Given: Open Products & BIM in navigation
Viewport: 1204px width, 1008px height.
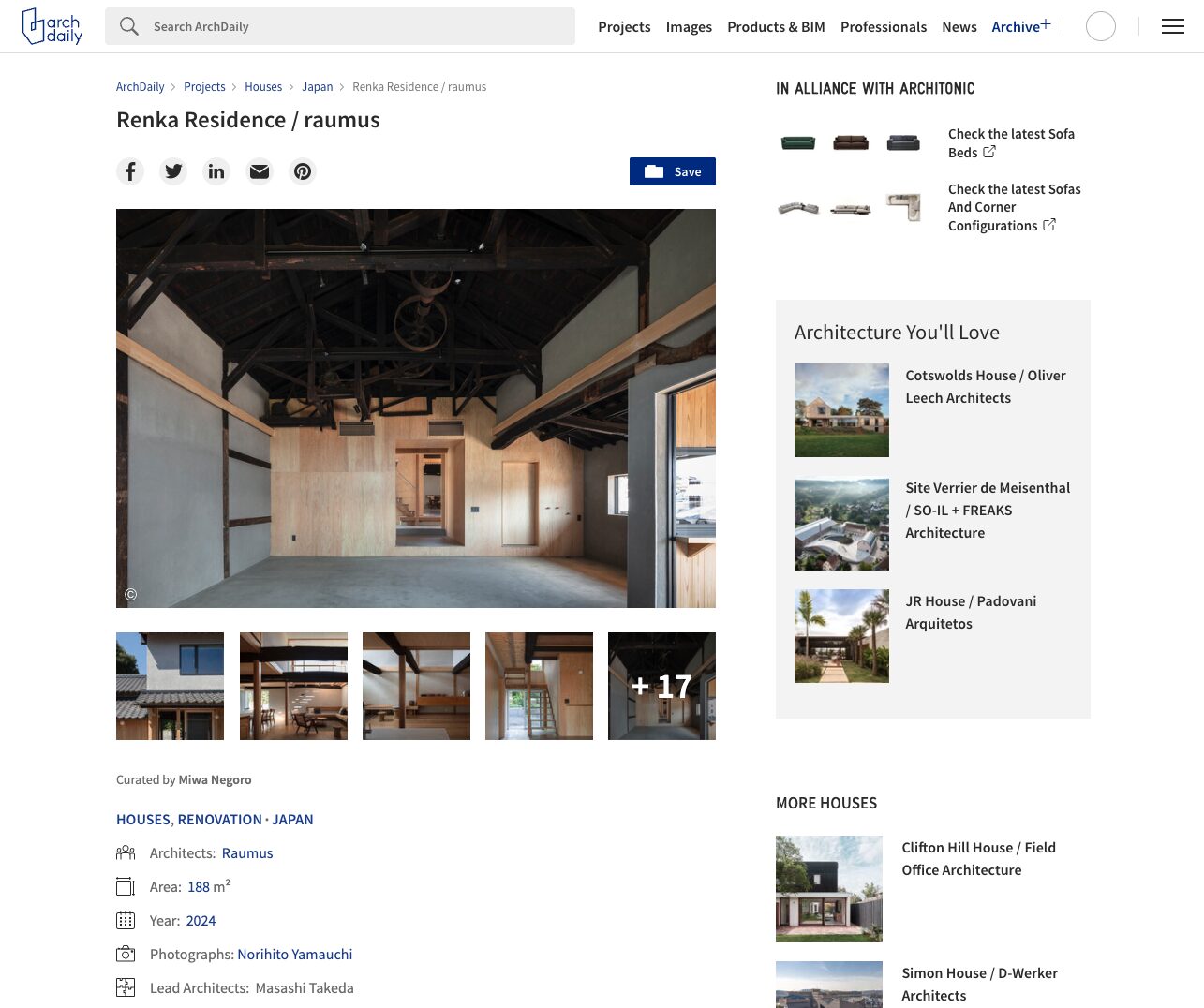Looking at the screenshot, I should pyautogui.click(x=776, y=27).
